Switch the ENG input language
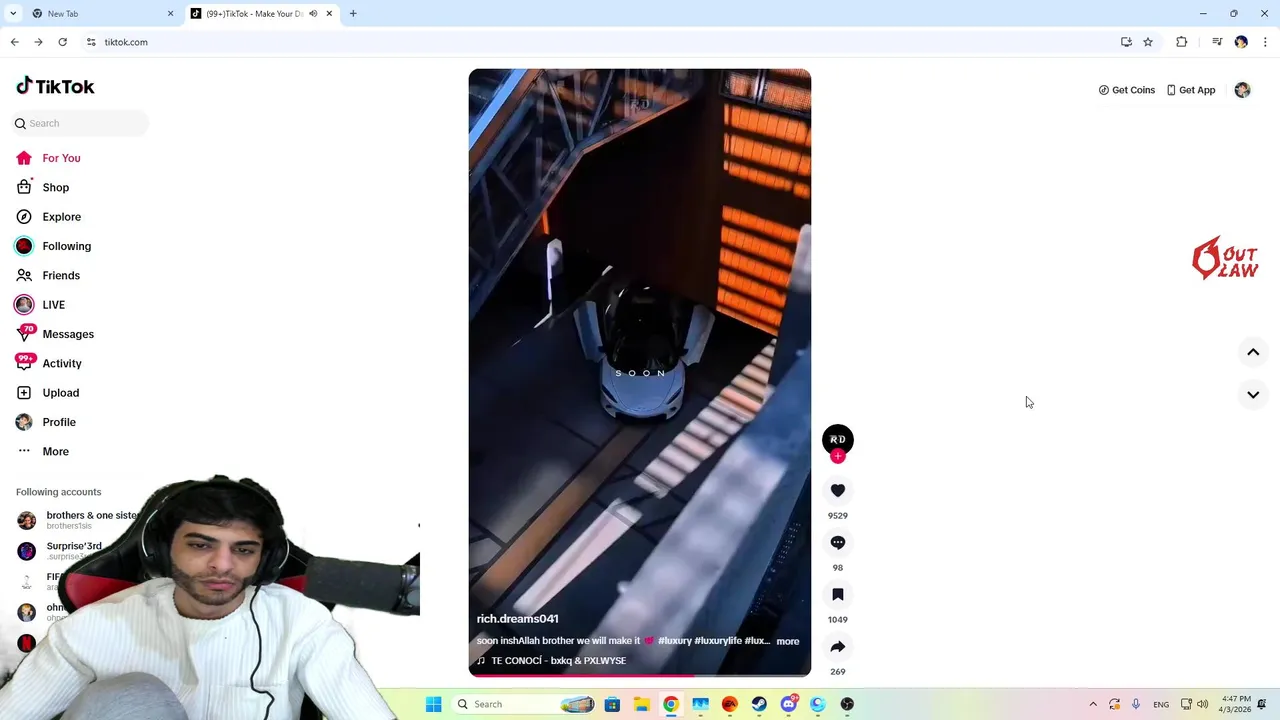 pos(1161,704)
